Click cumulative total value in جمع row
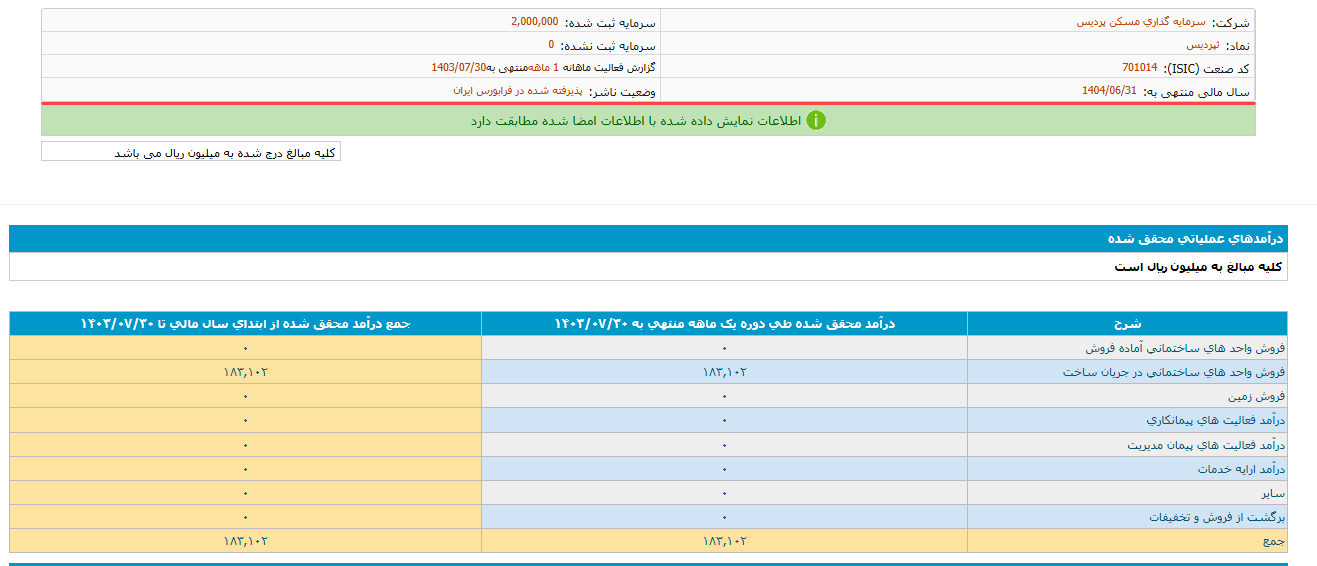The width and height of the screenshot is (1317, 566). click(245, 541)
